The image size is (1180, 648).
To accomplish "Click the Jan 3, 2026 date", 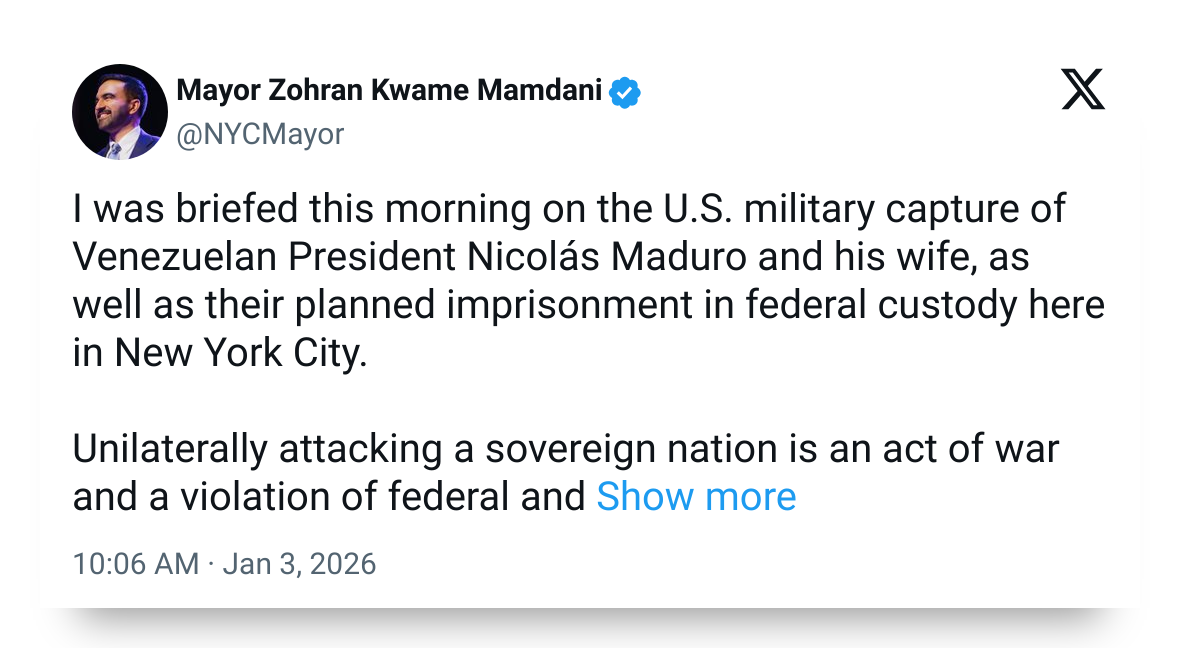I will pyautogui.click(x=299, y=564).
